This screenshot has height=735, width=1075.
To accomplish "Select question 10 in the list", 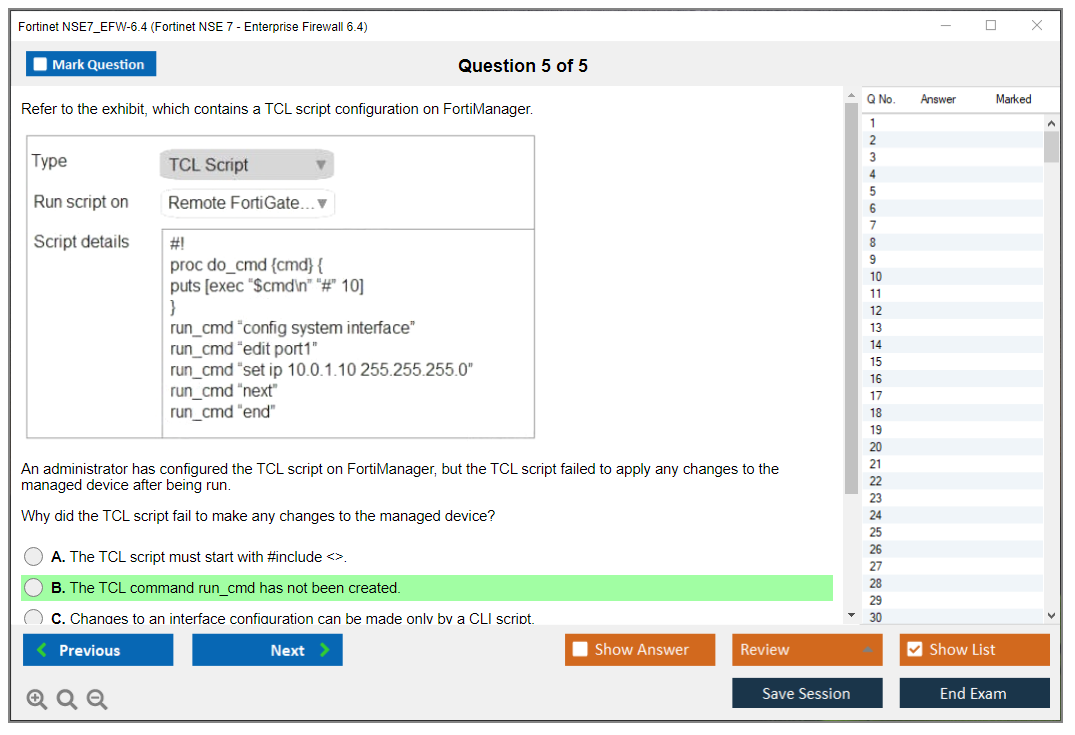I will pos(876,277).
